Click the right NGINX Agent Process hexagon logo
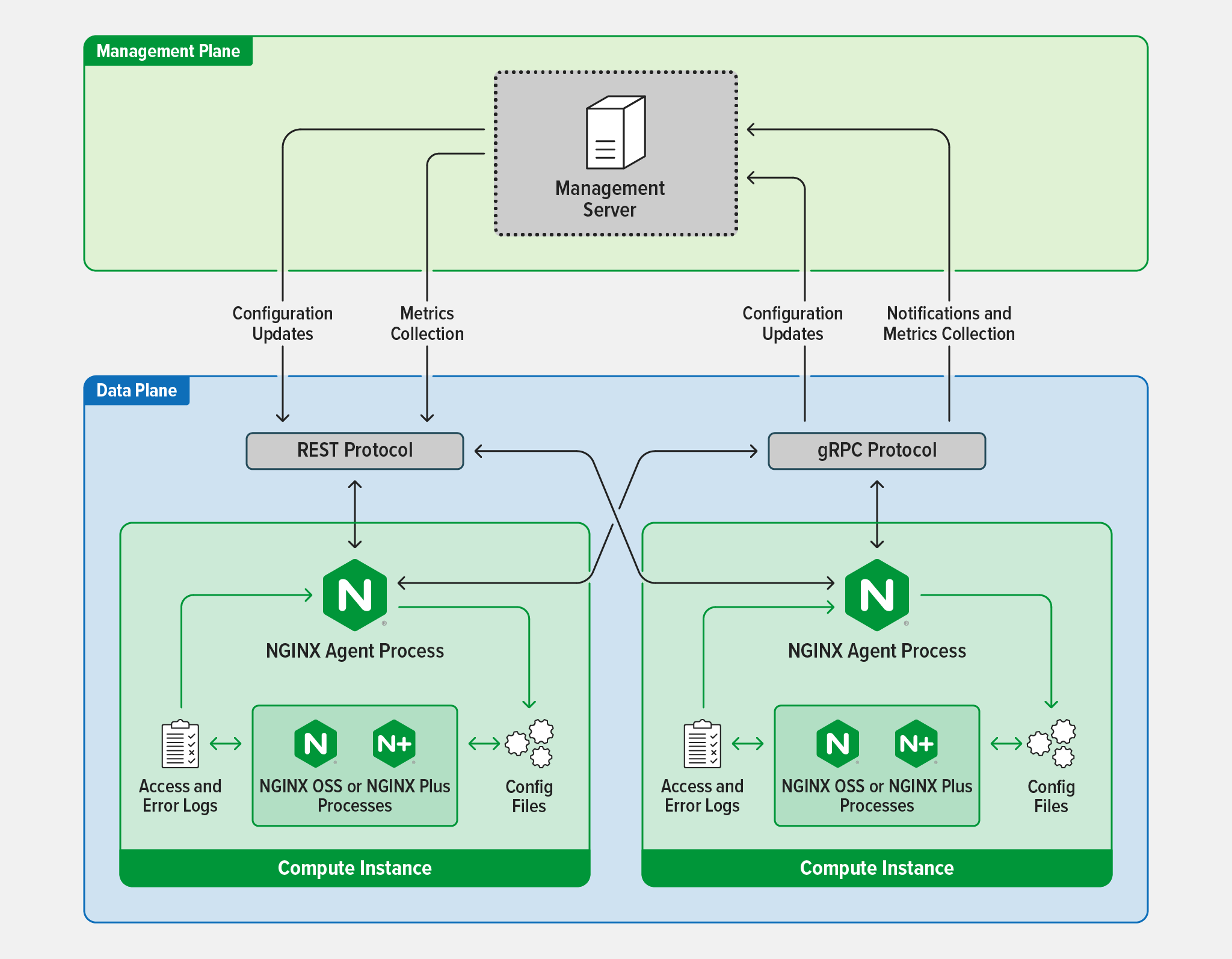 (x=876, y=595)
